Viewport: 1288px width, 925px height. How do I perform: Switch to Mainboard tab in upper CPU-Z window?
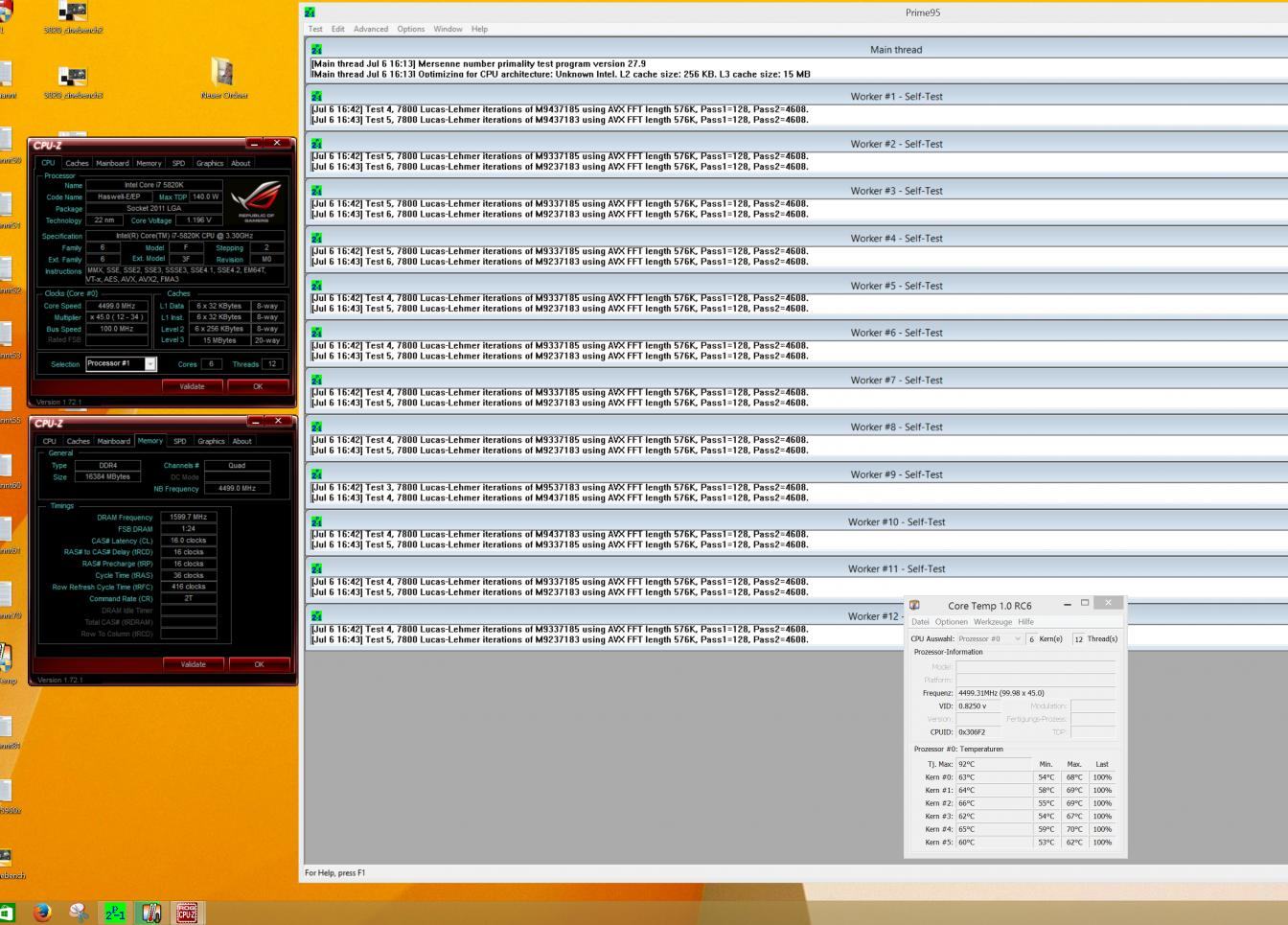click(112, 163)
